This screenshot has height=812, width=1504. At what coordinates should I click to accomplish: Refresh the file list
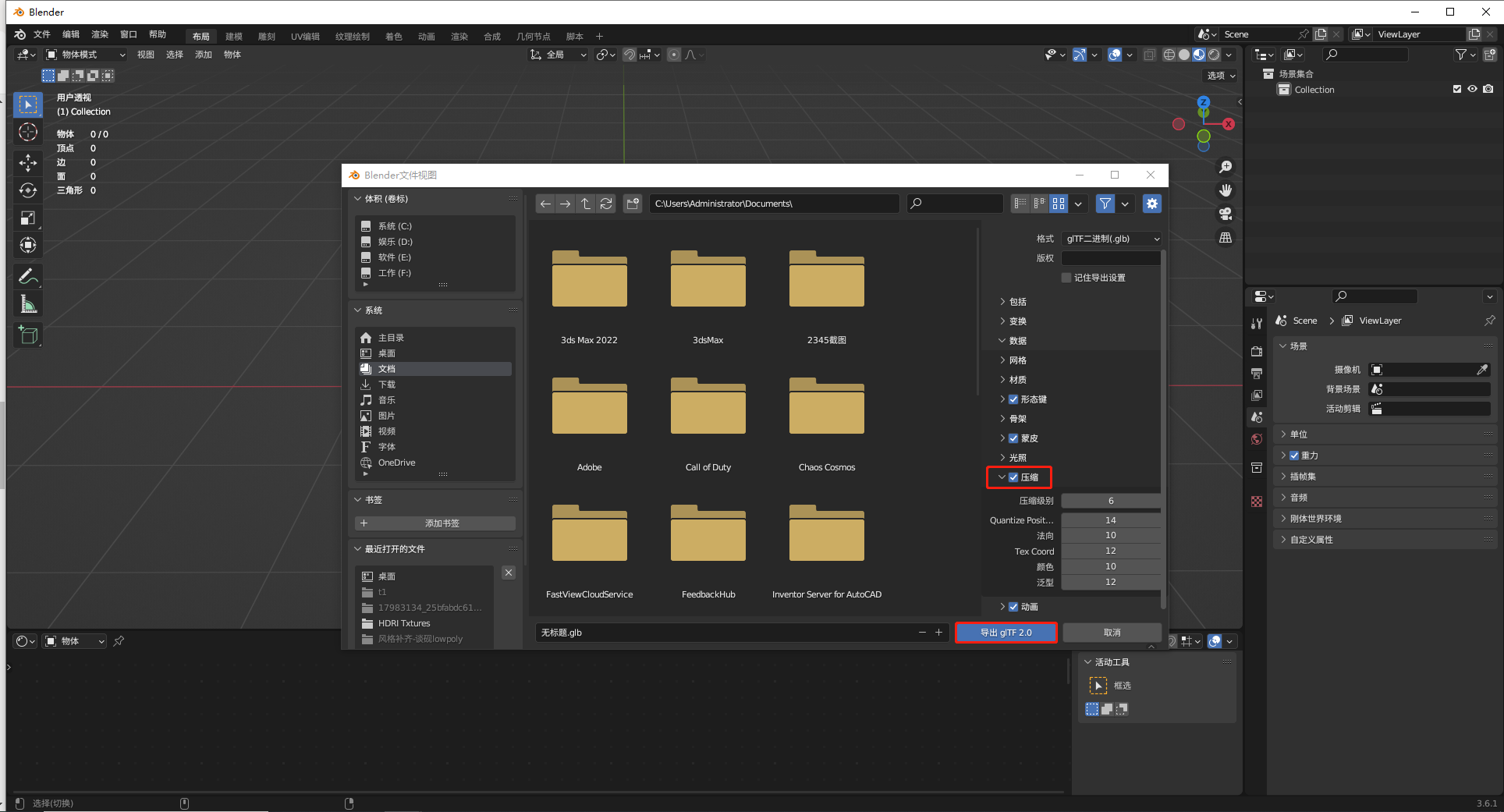pyautogui.click(x=606, y=204)
